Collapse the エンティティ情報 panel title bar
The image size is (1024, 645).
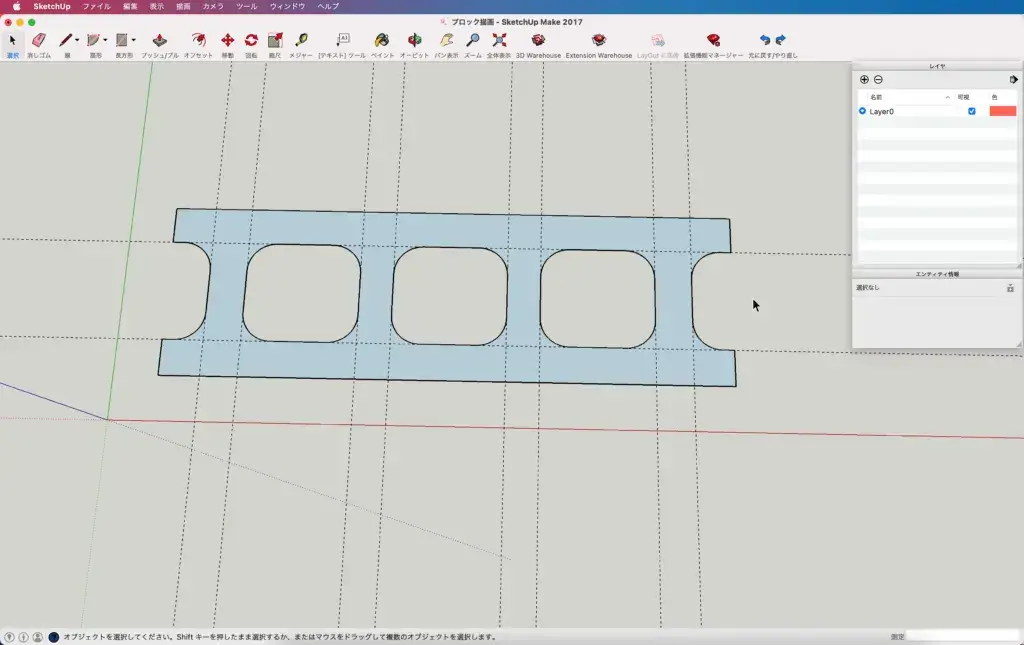click(937, 274)
